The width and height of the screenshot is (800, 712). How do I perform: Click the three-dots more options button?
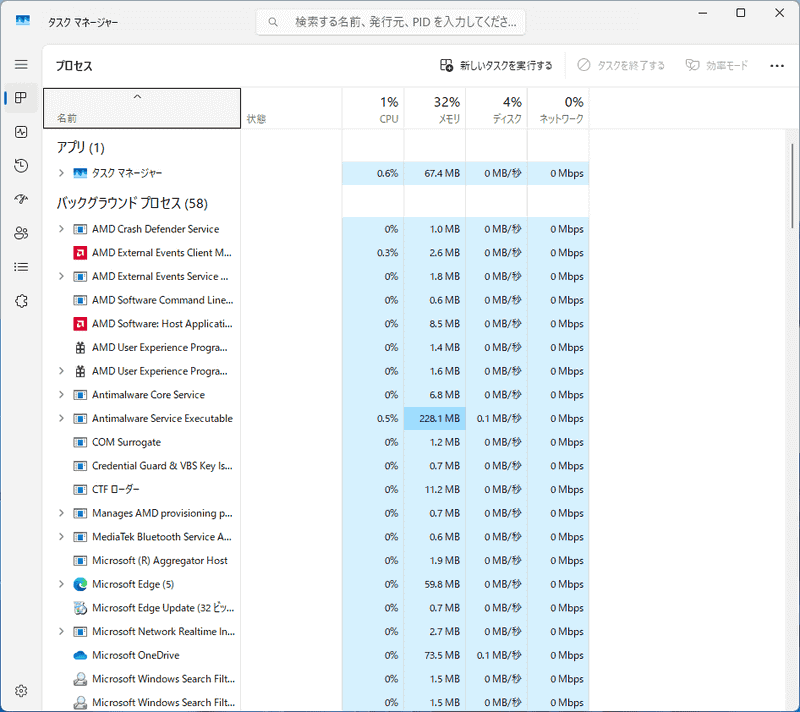pos(777,65)
